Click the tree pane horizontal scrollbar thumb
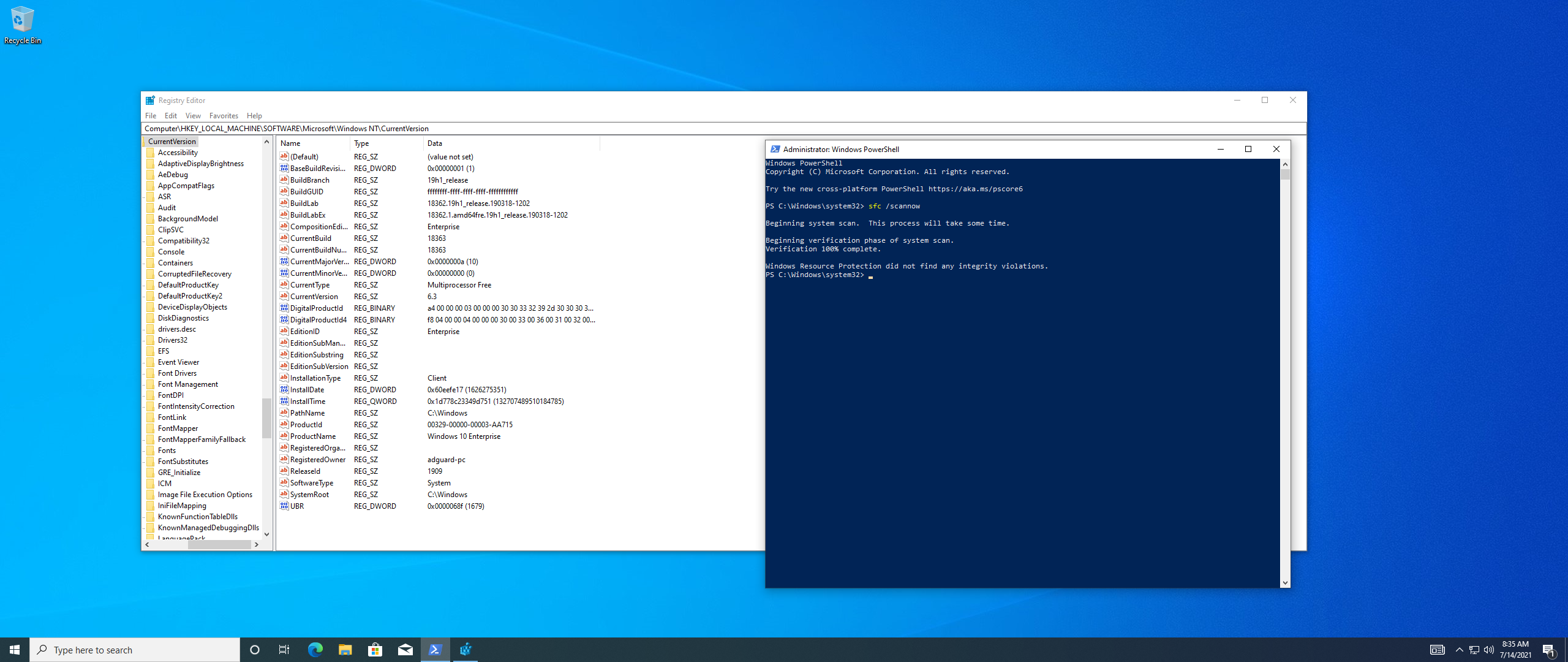Viewport: 1568px width, 662px height. [x=219, y=544]
